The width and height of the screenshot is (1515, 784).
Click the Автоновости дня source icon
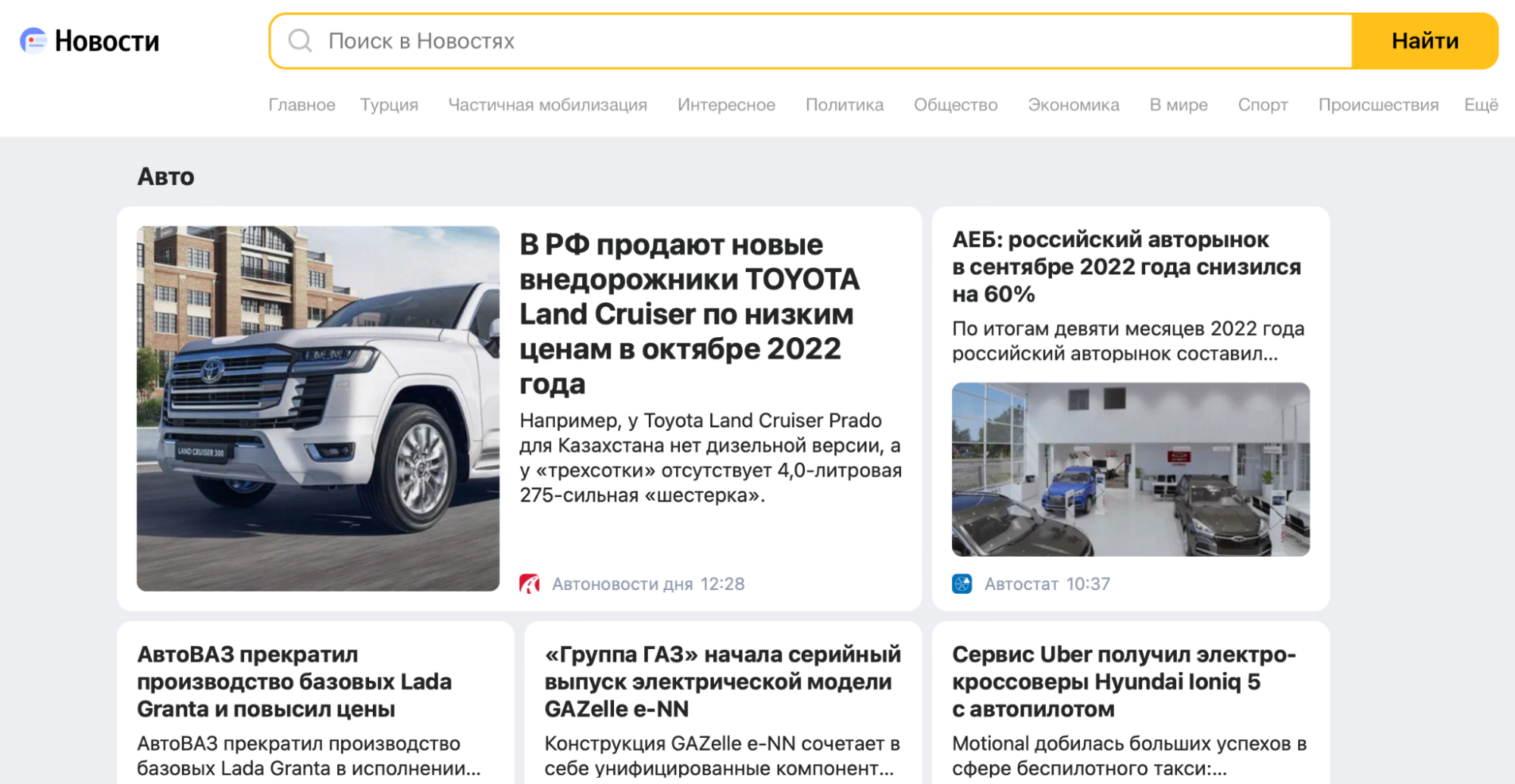click(530, 584)
